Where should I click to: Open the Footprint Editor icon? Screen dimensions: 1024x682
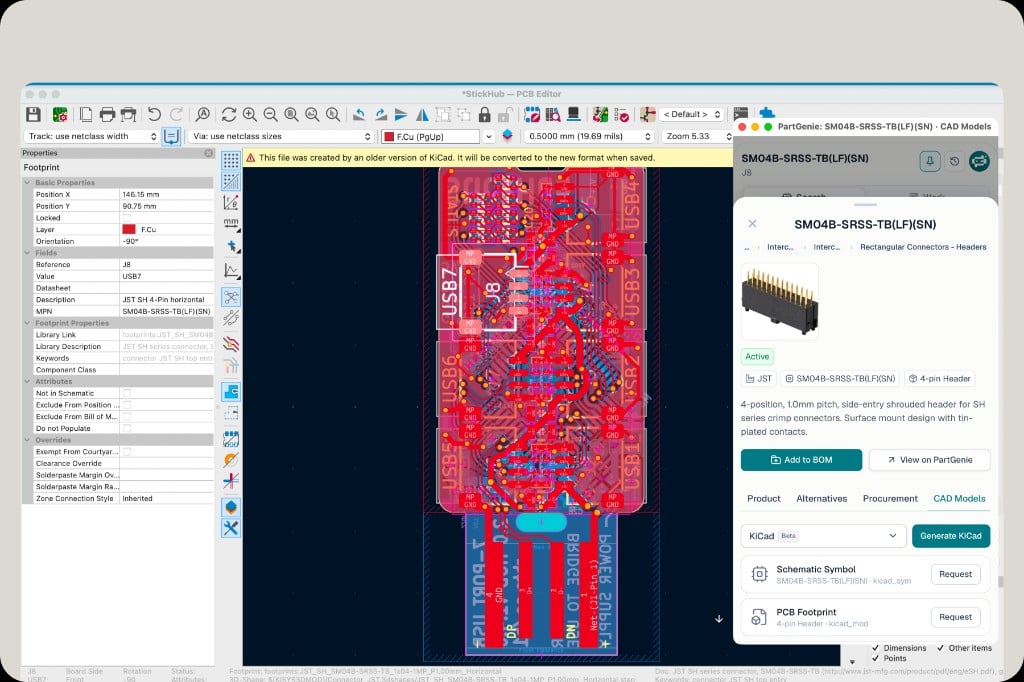[x=532, y=114]
